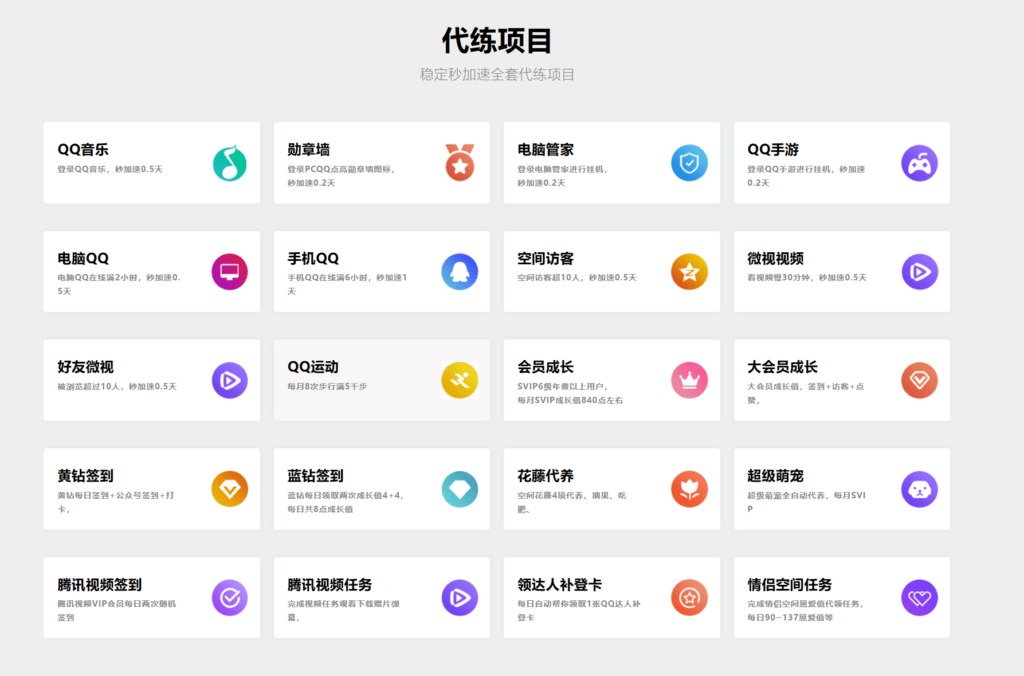Click the 蓝钻签到 heading

point(315,476)
